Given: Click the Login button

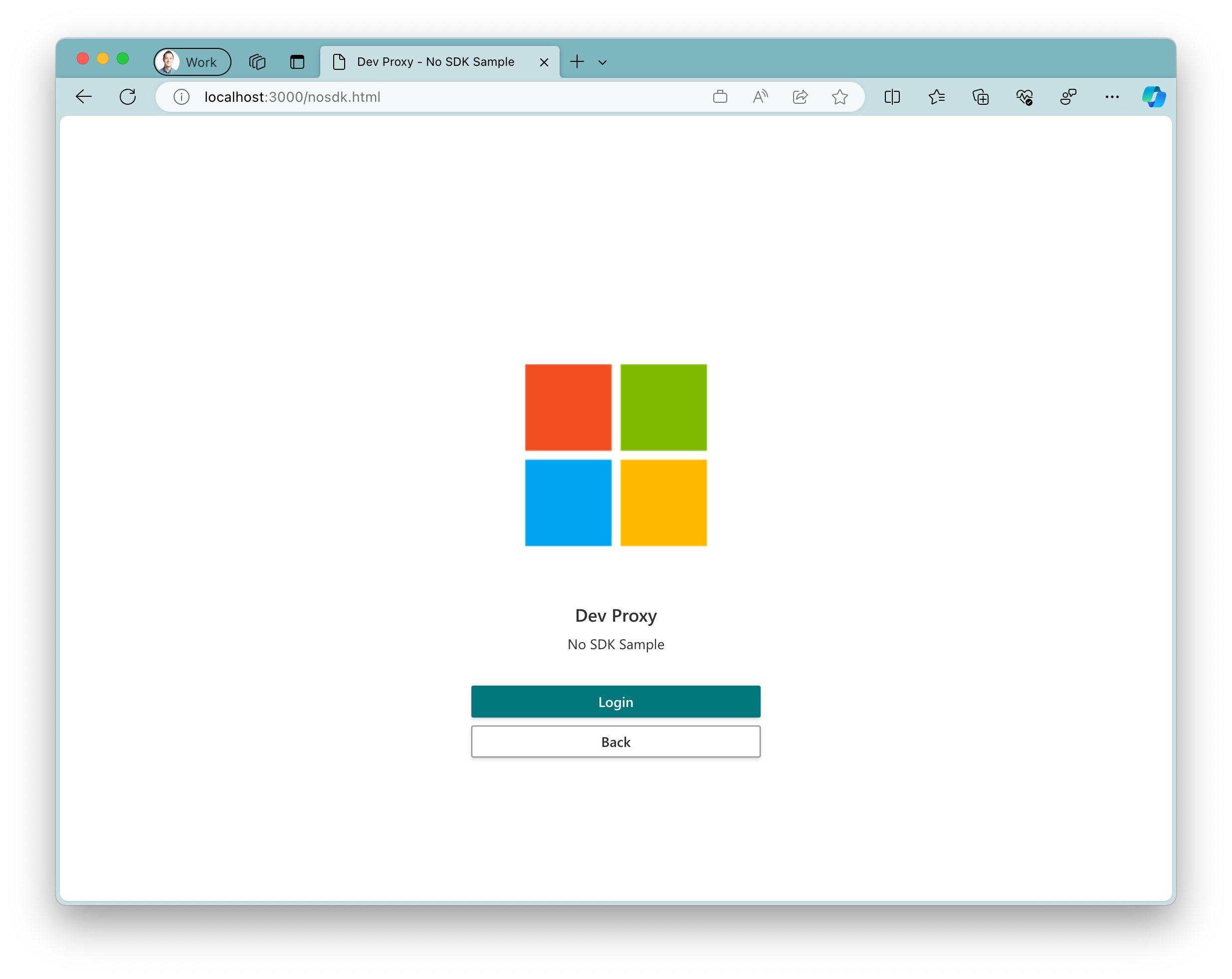Looking at the screenshot, I should click(615, 701).
